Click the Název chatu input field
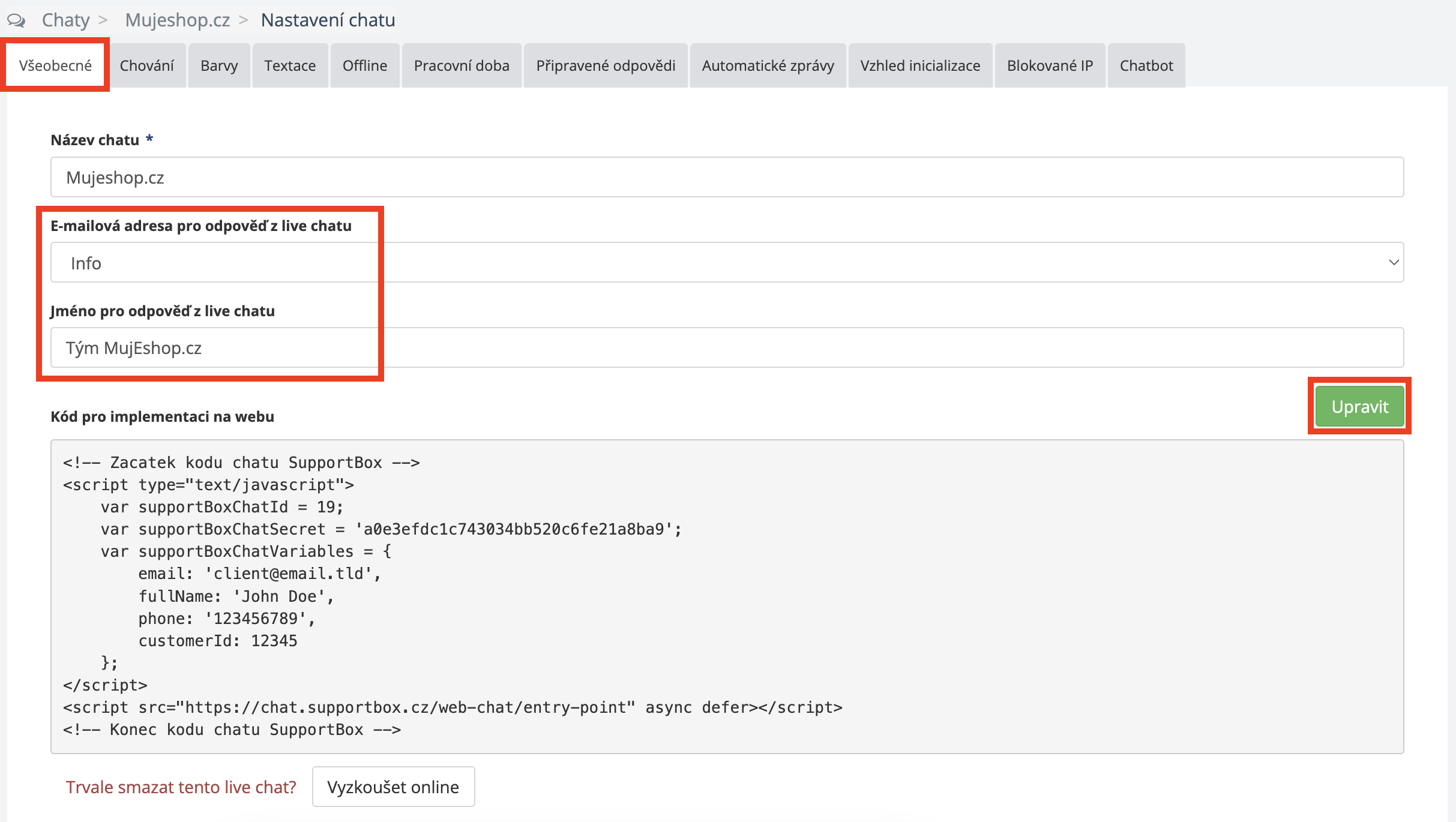This screenshot has width=1456, height=822. click(726, 178)
